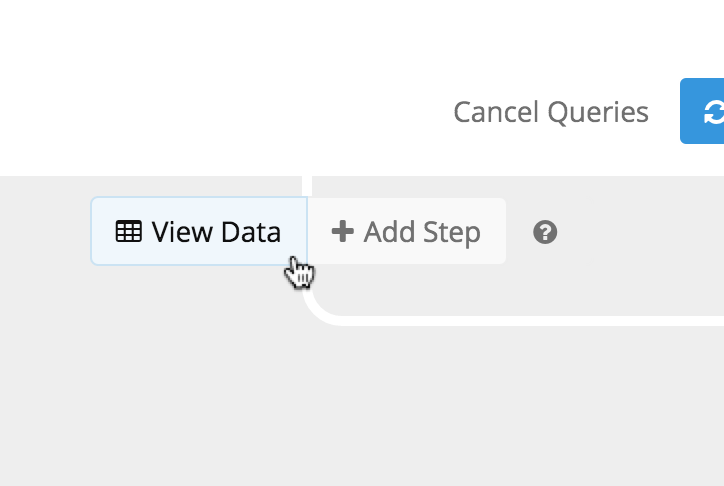Click the View Data label text
Viewport: 724px width, 486px height.
(x=216, y=232)
